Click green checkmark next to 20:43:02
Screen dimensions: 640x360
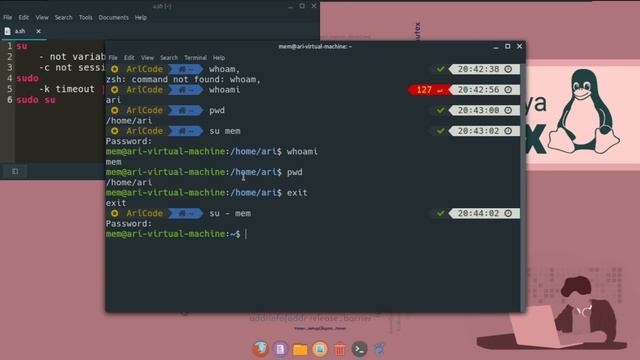tap(440, 131)
